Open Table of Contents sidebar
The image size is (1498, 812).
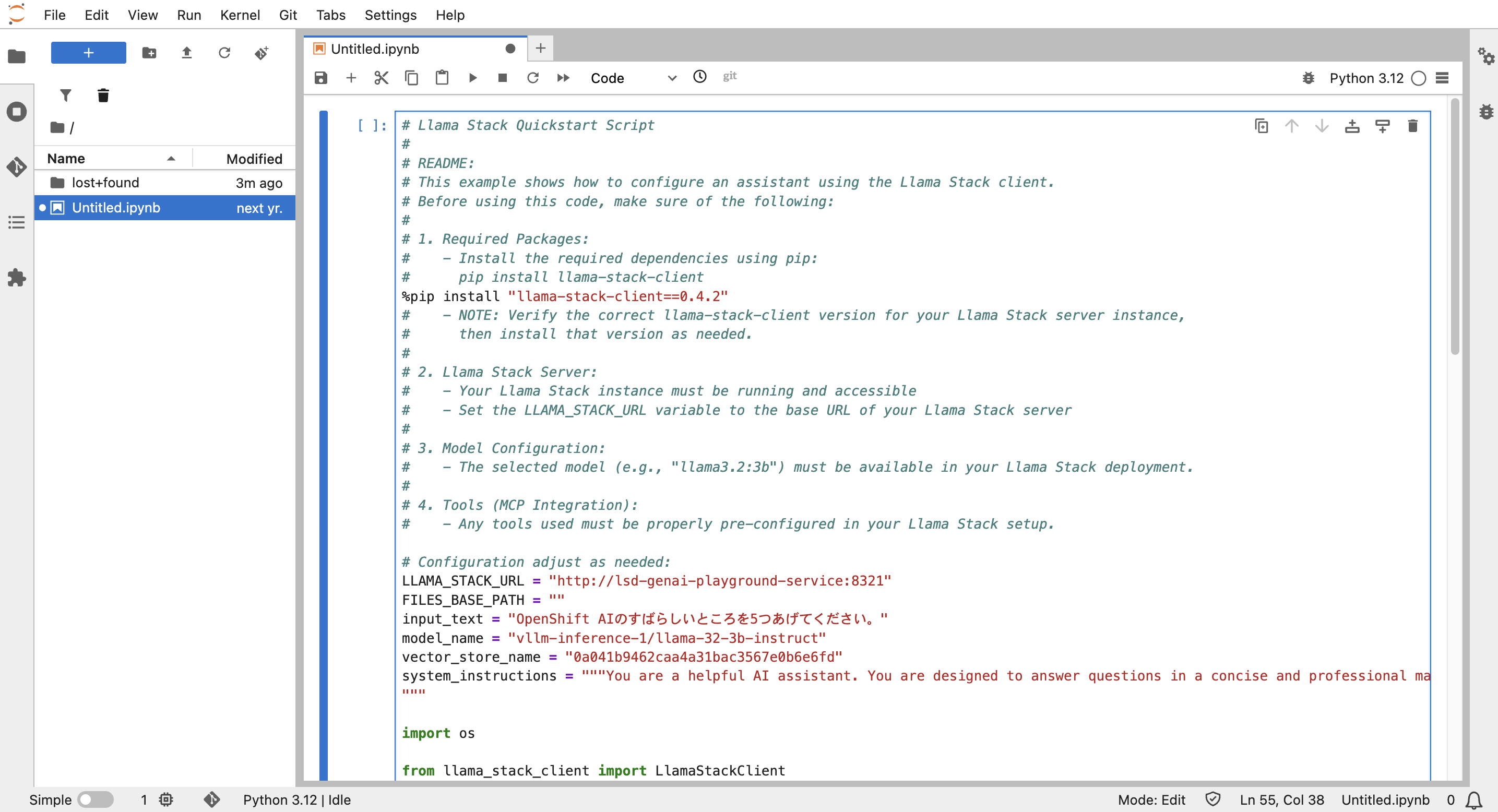[x=16, y=222]
